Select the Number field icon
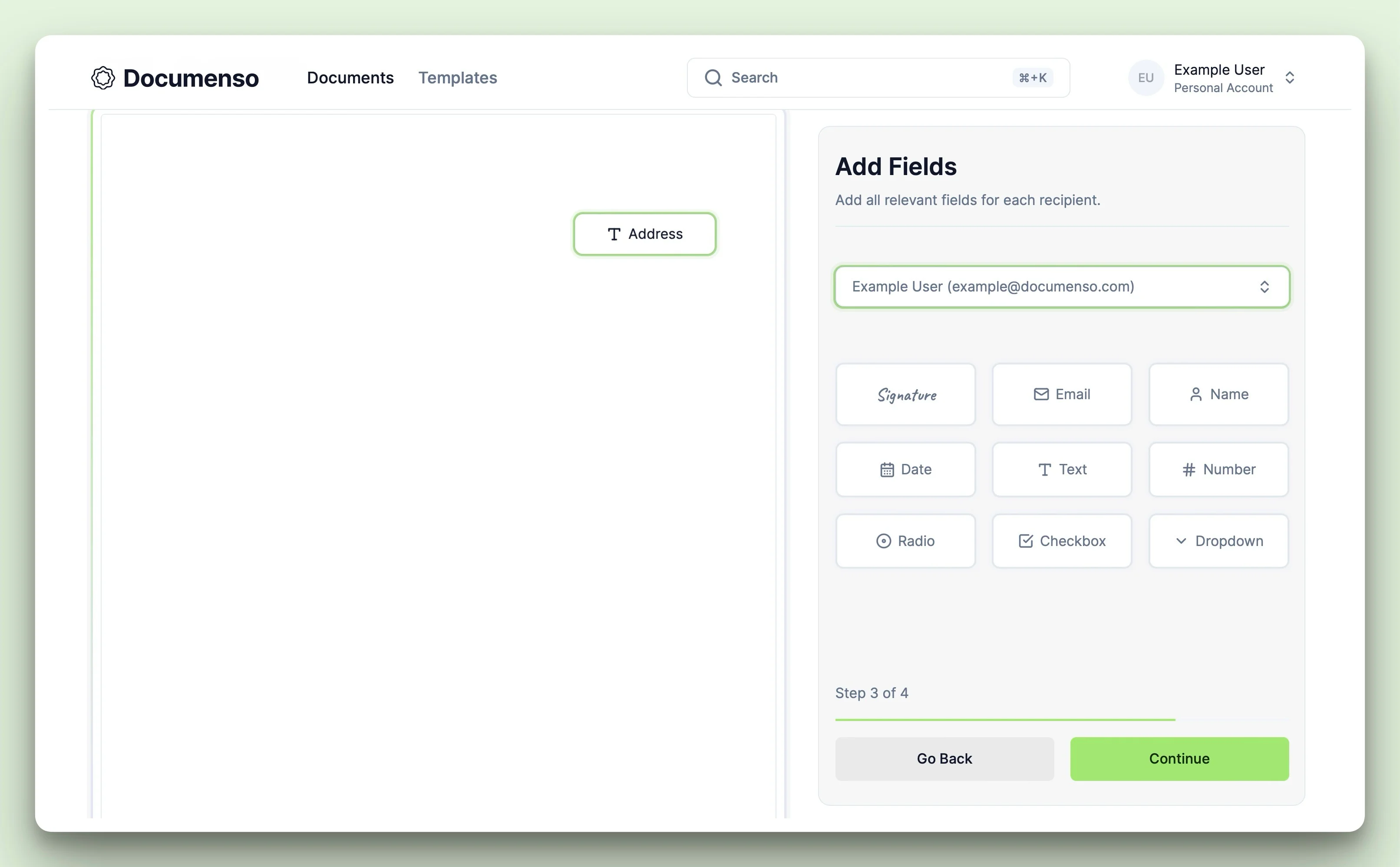The height and width of the screenshot is (867, 1400). coord(1189,468)
